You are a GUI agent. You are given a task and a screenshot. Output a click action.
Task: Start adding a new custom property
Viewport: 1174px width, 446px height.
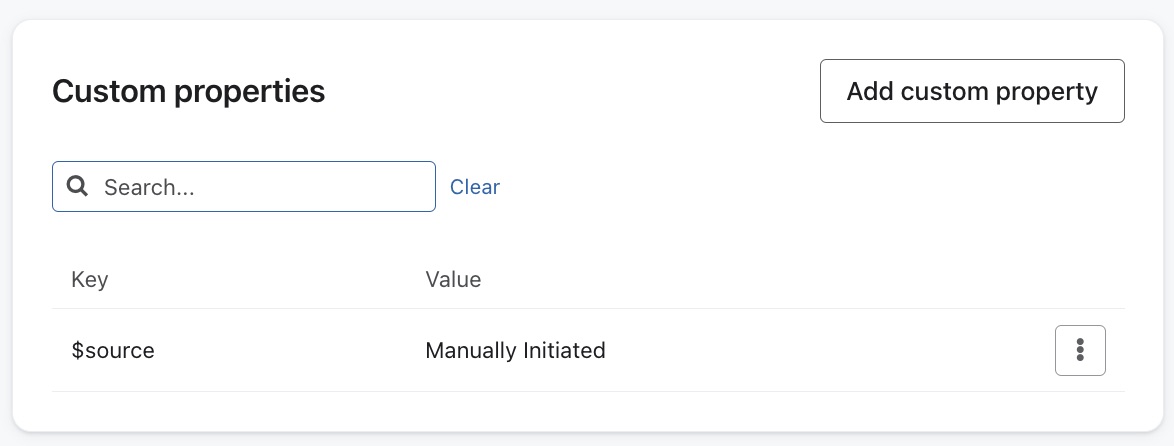pos(972,91)
